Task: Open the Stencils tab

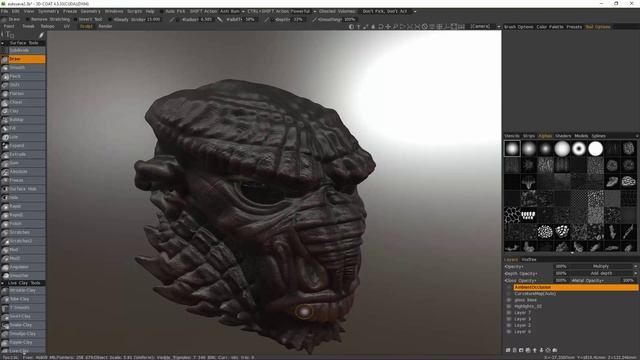Action: pos(512,136)
